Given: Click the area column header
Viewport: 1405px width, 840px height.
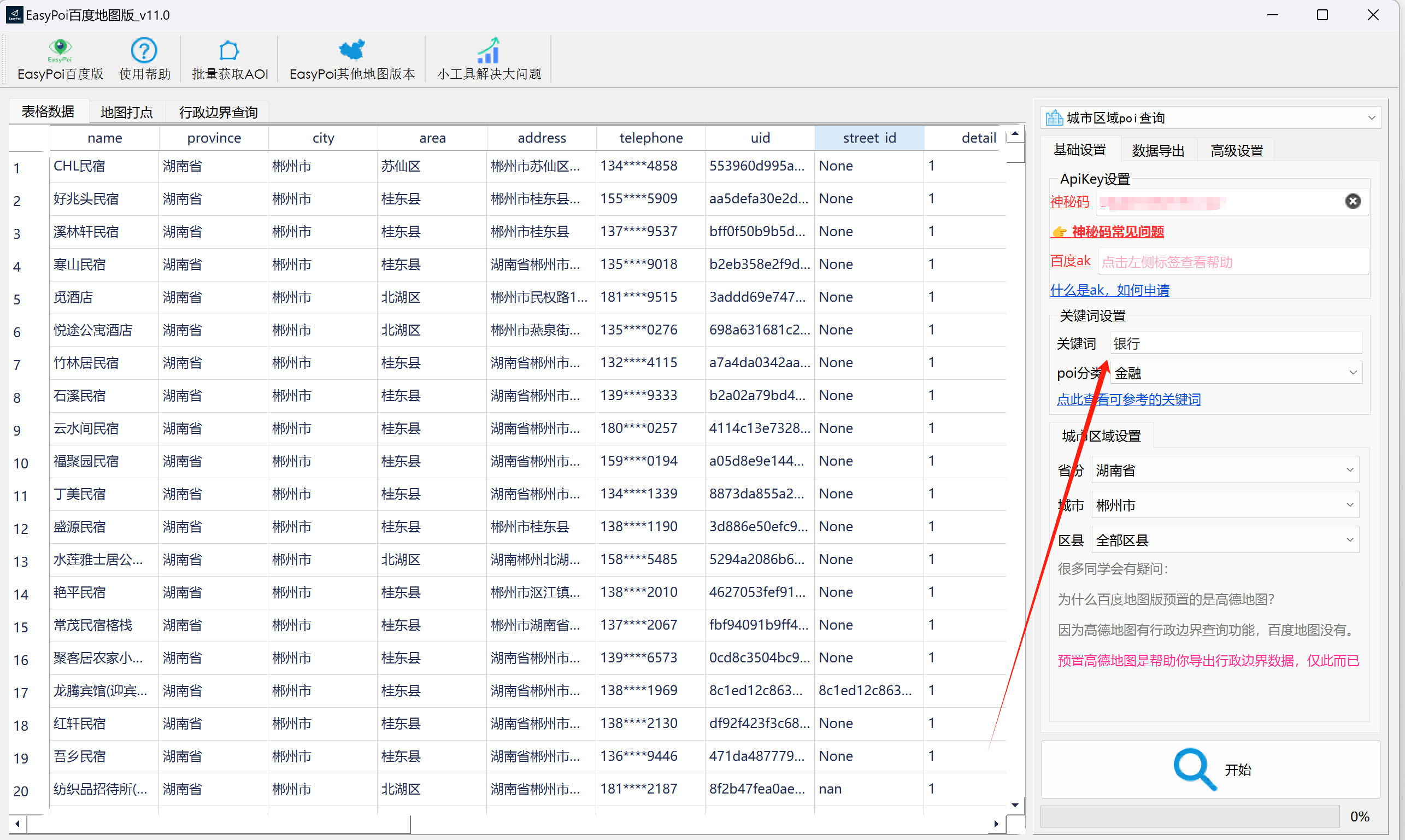Looking at the screenshot, I should [x=432, y=138].
